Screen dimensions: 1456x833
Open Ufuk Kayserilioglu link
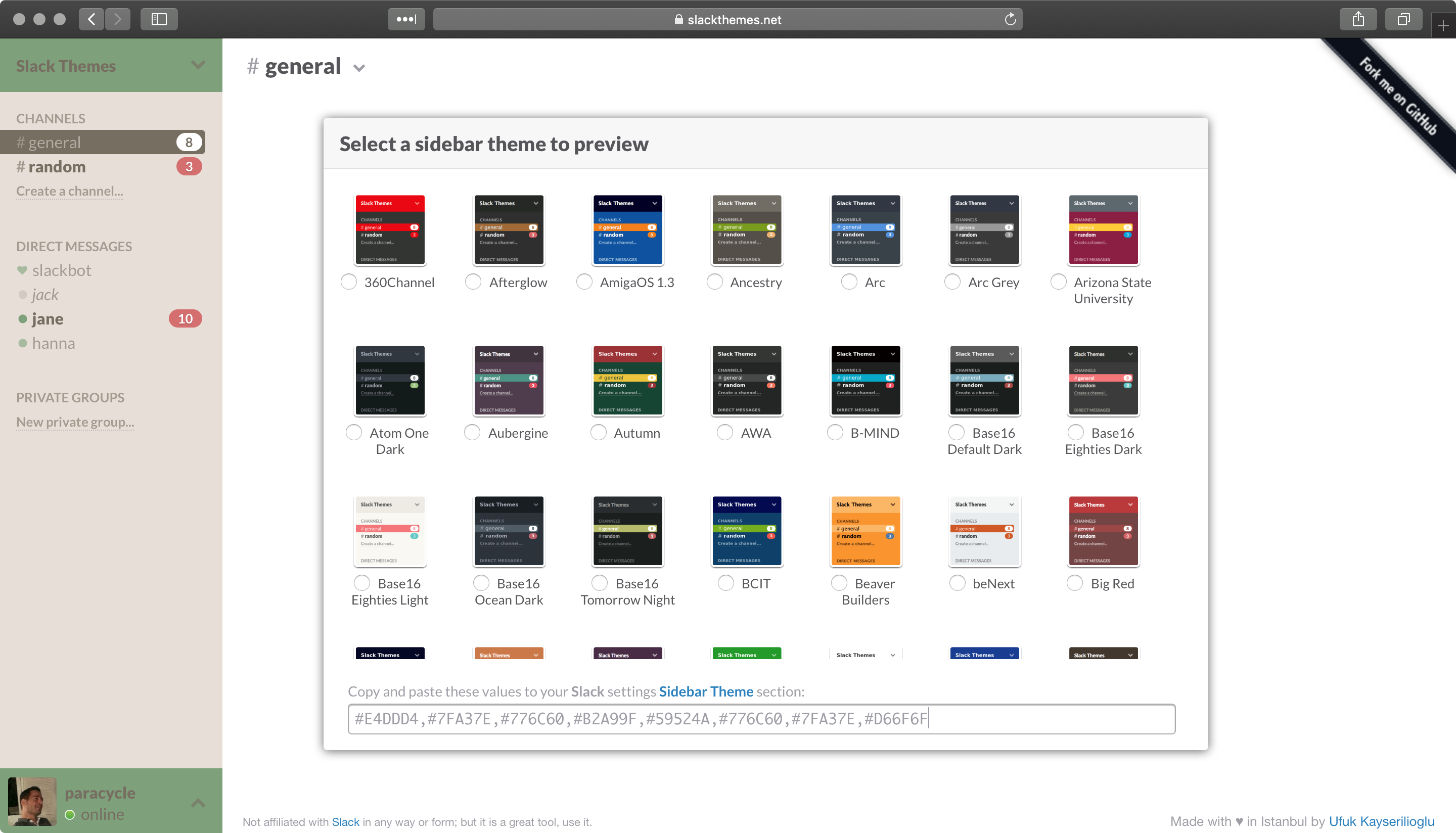(x=1382, y=821)
